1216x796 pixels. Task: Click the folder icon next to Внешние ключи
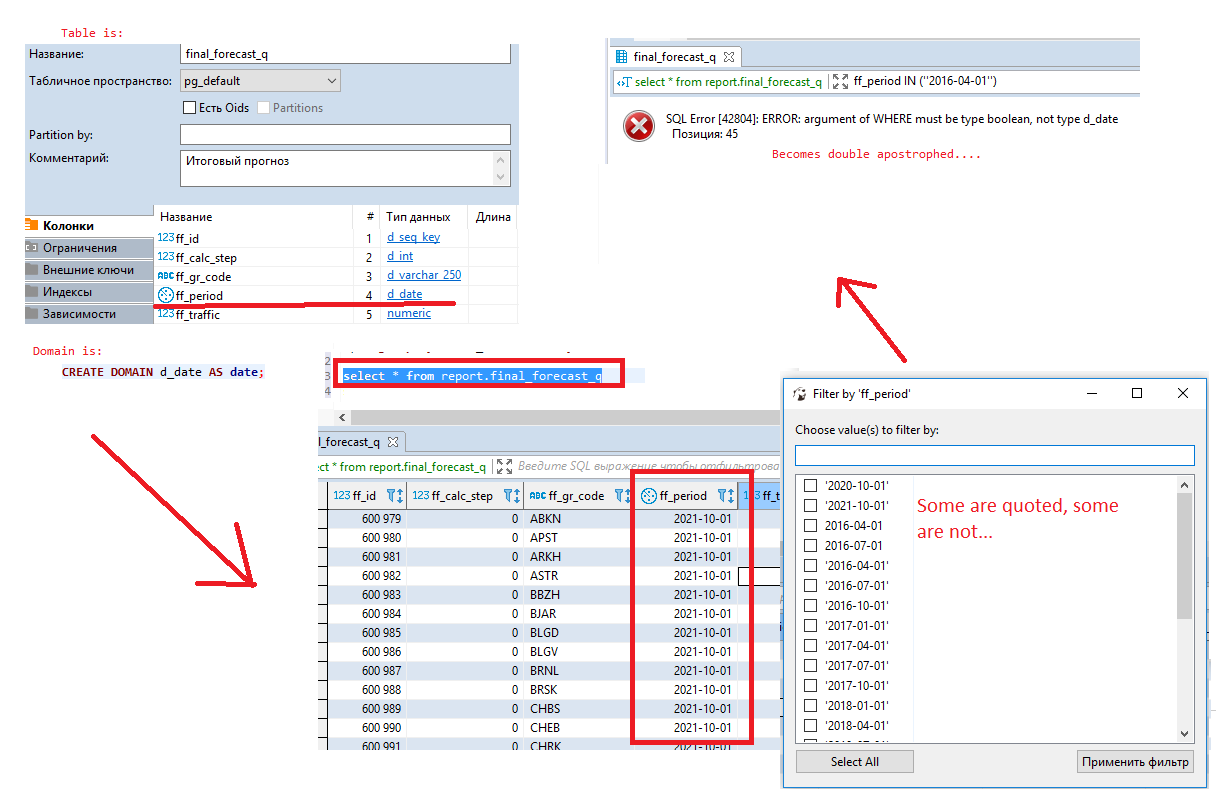point(32,269)
